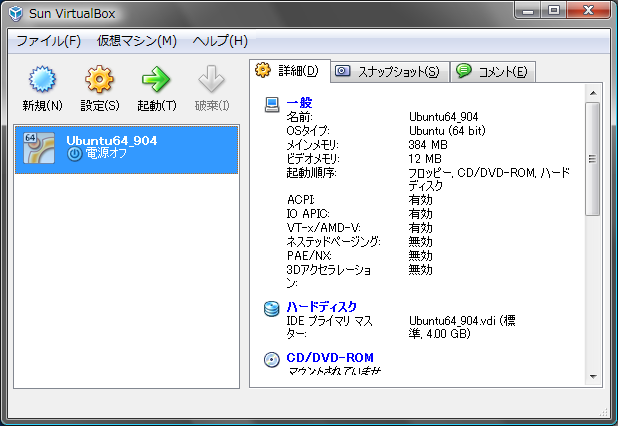This screenshot has width=618, height=426.
Task: Click the Ubuntu64_904.vdi disk value
Action: point(462,327)
